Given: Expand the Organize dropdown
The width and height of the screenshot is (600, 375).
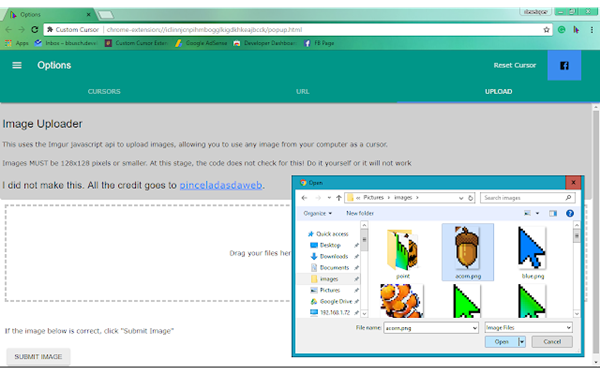Looking at the screenshot, I should coord(318,214).
